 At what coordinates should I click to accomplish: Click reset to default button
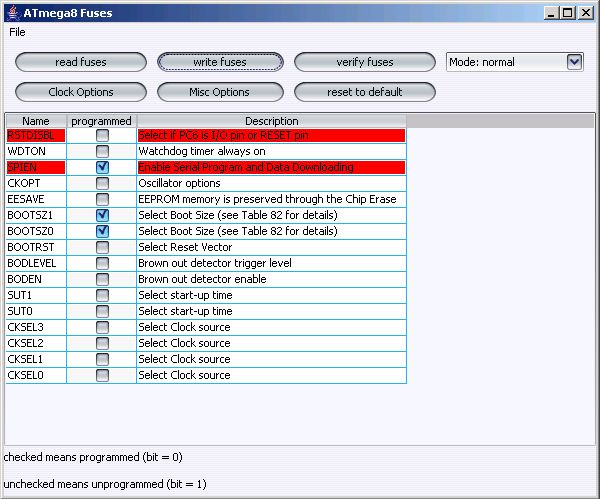coord(365,92)
